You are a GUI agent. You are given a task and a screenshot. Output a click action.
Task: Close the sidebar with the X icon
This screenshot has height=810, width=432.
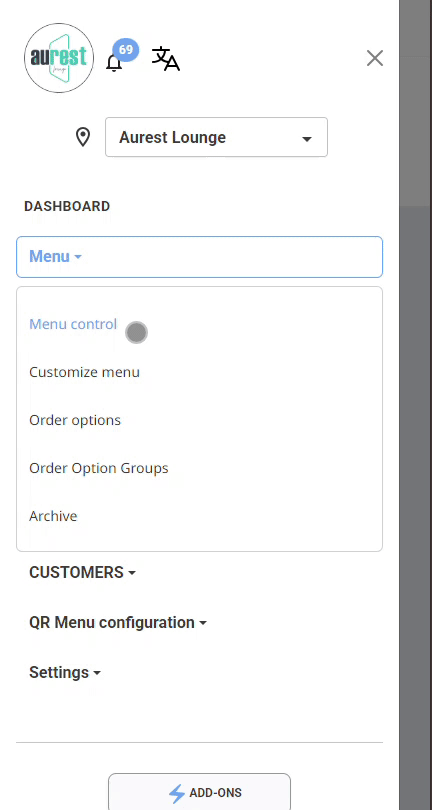[x=375, y=58]
